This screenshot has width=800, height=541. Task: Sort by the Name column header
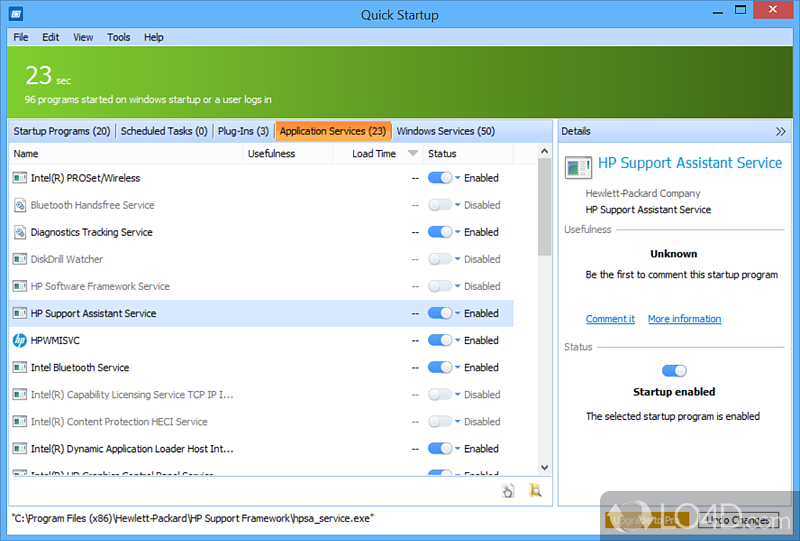(x=126, y=154)
